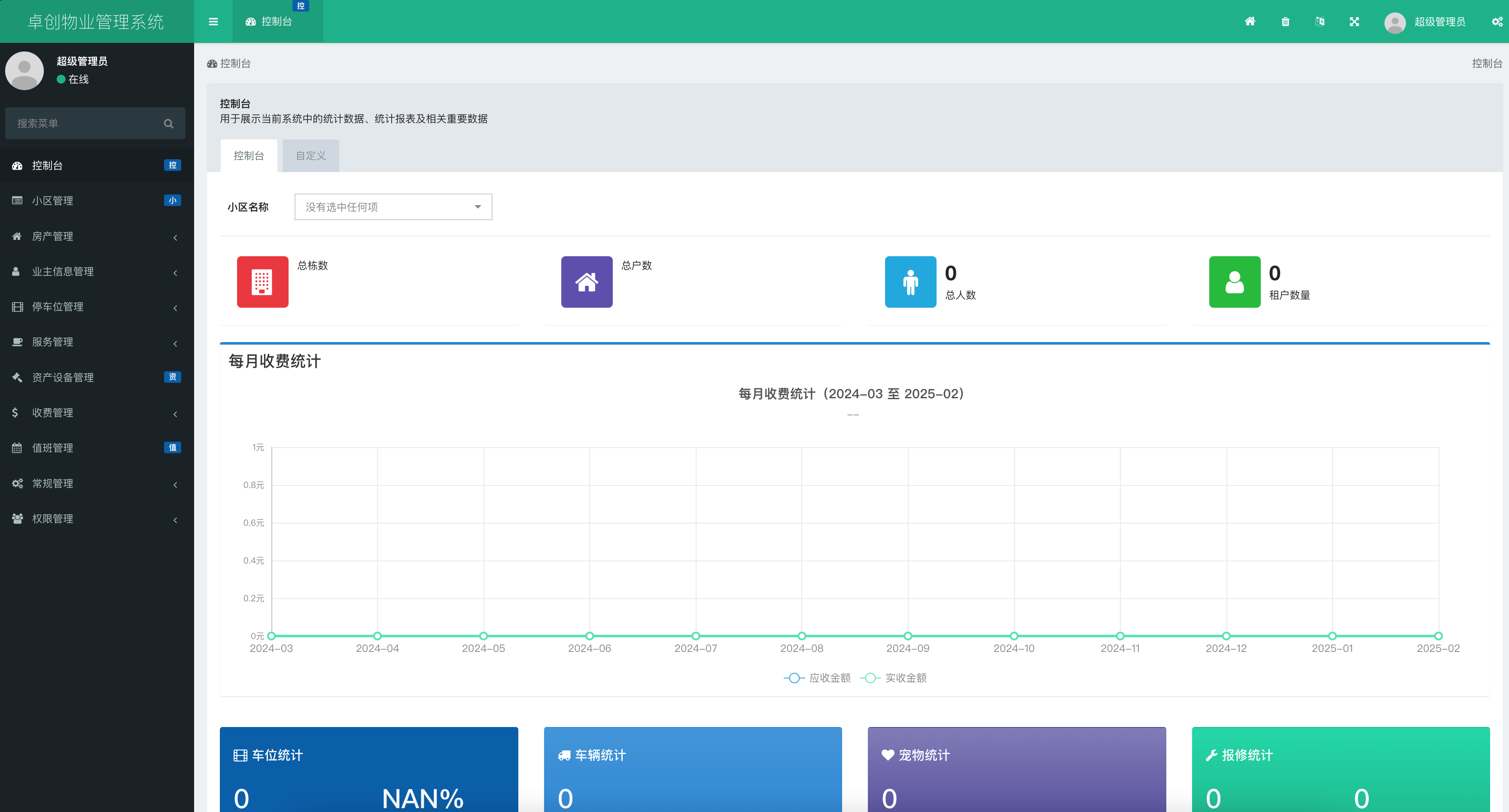The width and height of the screenshot is (1509, 812).
Task: Switch to the 自定义 tab
Action: pos(310,156)
